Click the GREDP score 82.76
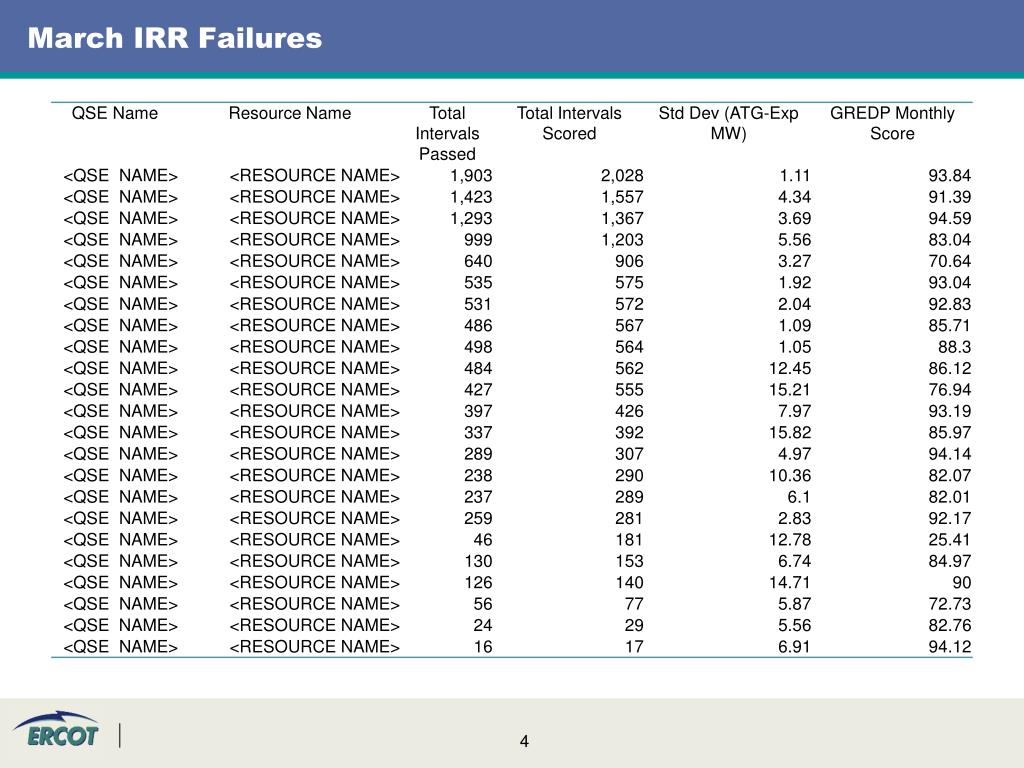Image resolution: width=1024 pixels, height=768 pixels. point(950,626)
